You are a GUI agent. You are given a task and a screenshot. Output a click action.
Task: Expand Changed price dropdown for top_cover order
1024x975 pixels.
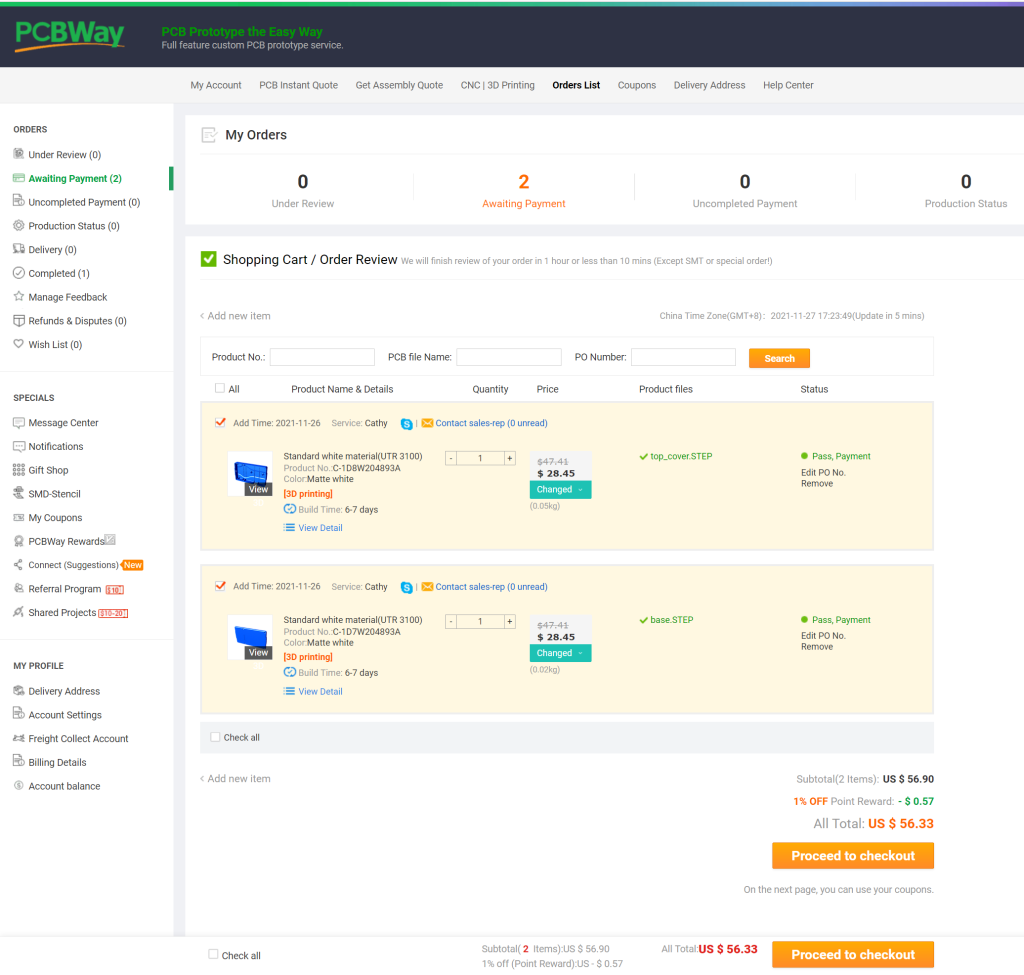pos(560,490)
